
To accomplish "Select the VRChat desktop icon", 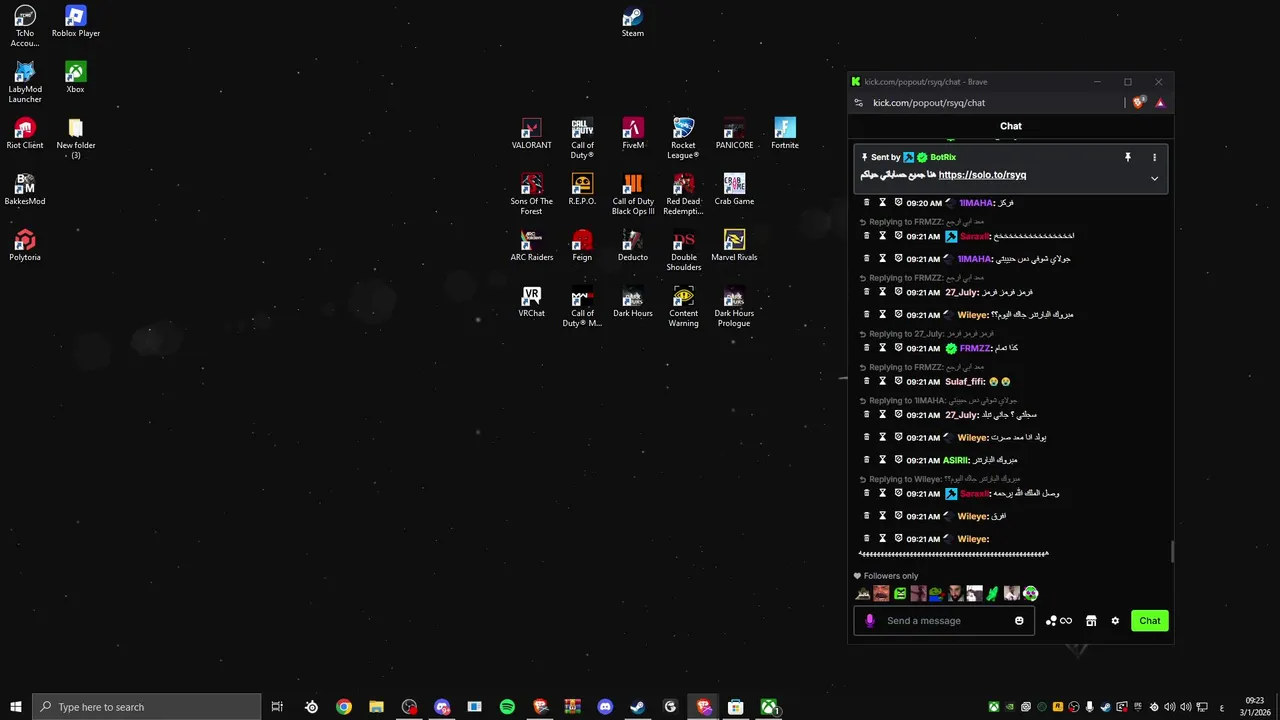I will tap(531, 302).
